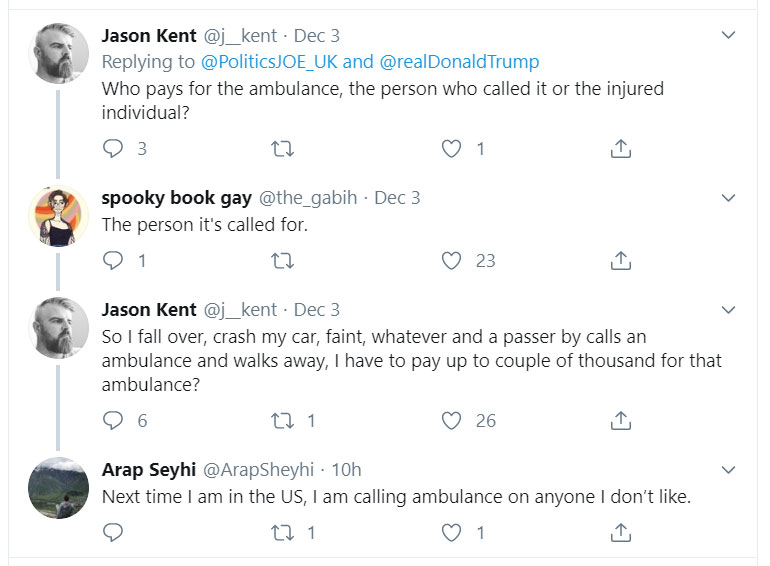
Task: Reply to Arap Seyhi's tweet
Action: pos(113,533)
